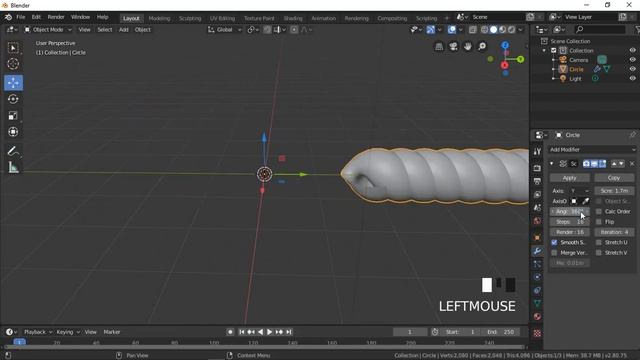Collapse the Screw modifier panel
This screenshot has width=640, height=360.
[x=552, y=164]
